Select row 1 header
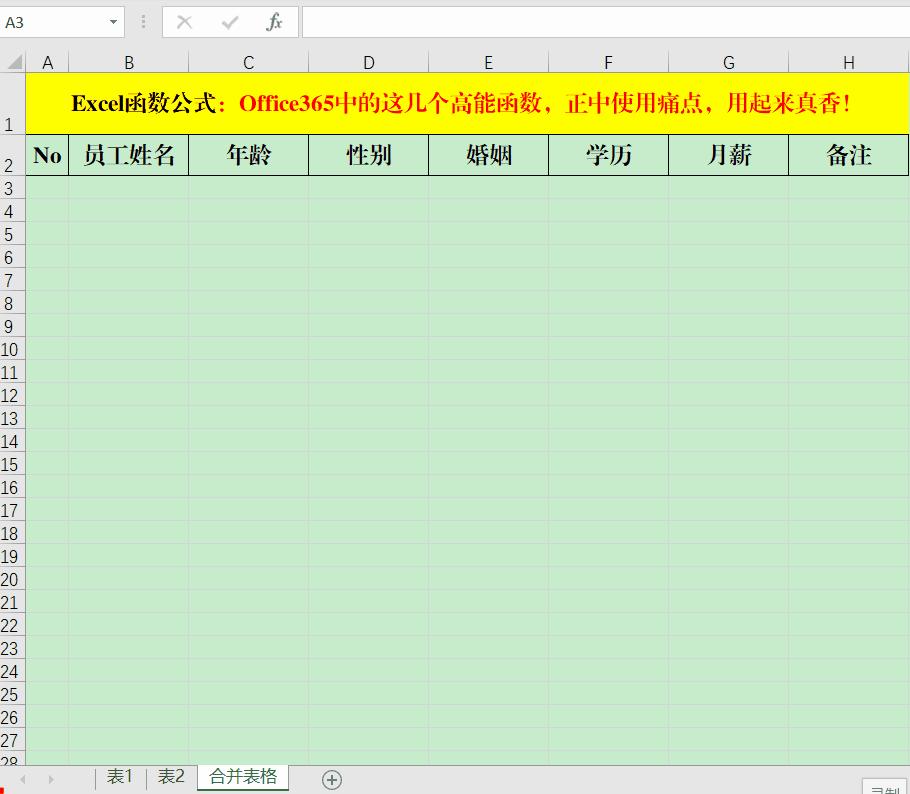 click(x=12, y=103)
